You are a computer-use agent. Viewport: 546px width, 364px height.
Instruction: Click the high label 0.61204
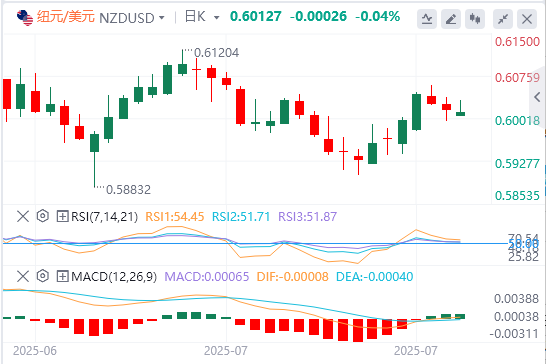216,53
